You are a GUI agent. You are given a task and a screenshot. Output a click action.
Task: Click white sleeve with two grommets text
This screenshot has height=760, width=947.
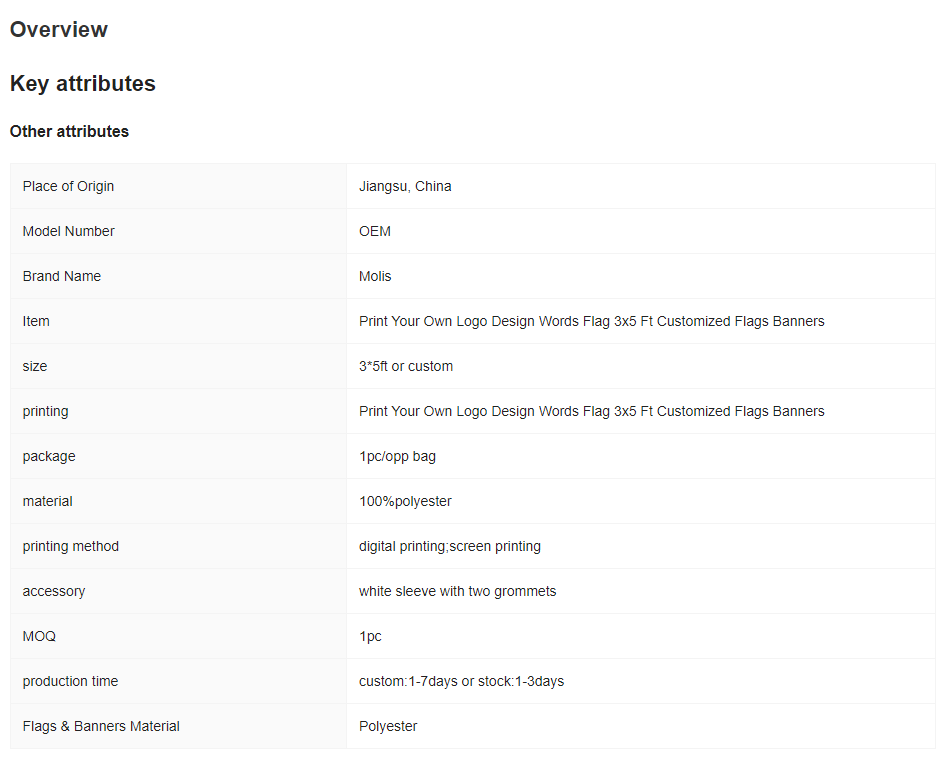(x=457, y=591)
